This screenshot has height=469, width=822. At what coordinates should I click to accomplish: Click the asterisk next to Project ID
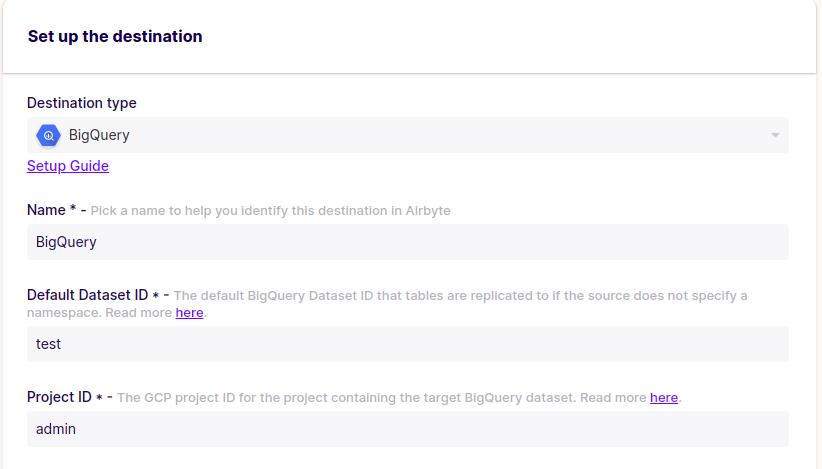tap(100, 398)
